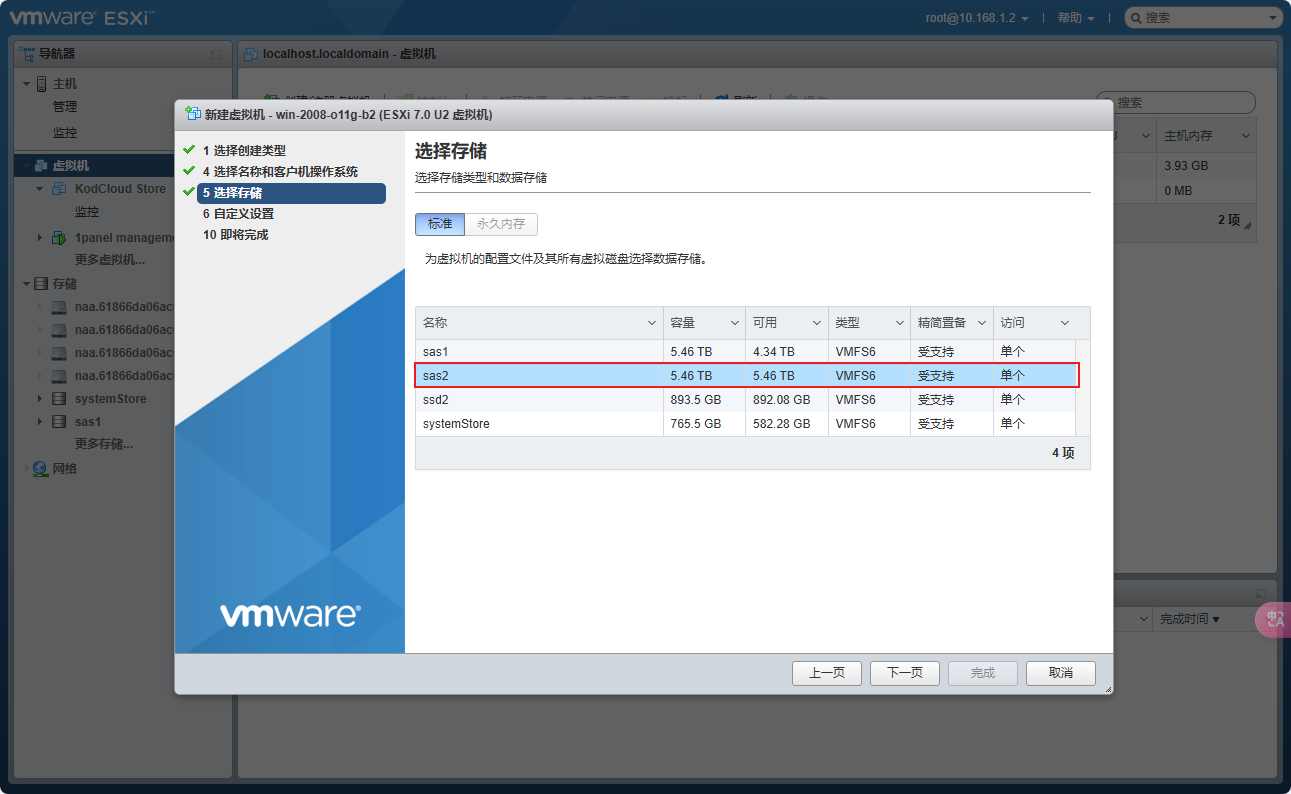1291x794 pixels.
Task: Go to wizard step 6 自定义设置
Action: tap(238, 214)
